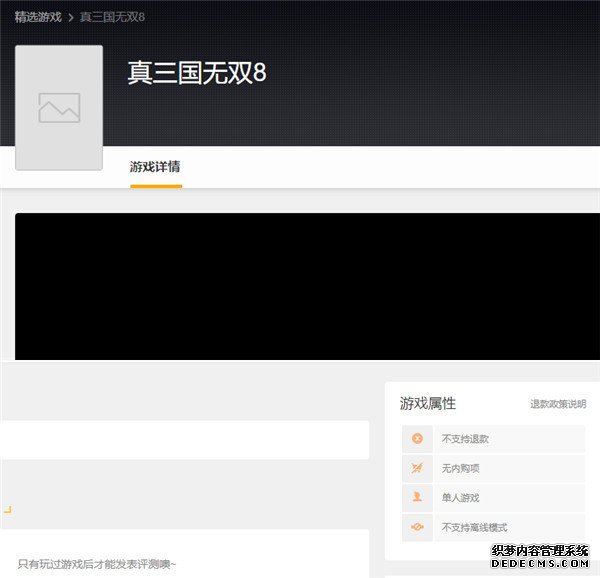Click the 真三国无双8 breadcrumb text
The height and width of the screenshot is (578, 600).
(112, 17)
